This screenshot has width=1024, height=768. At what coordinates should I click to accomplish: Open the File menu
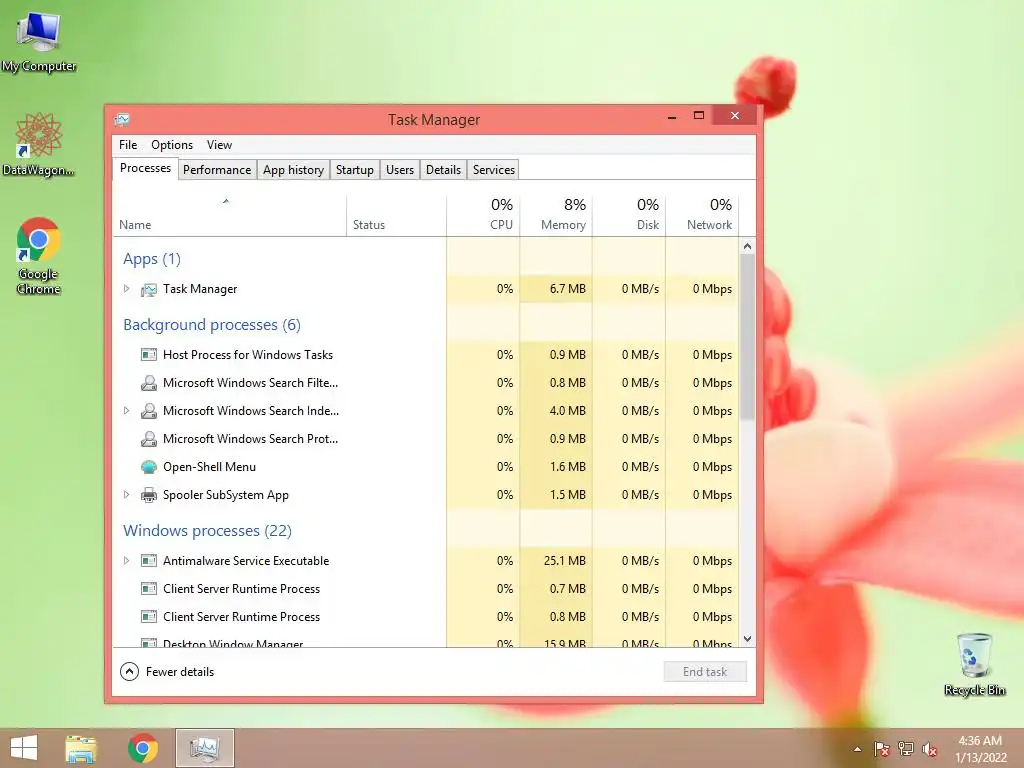[x=128, y=145]
